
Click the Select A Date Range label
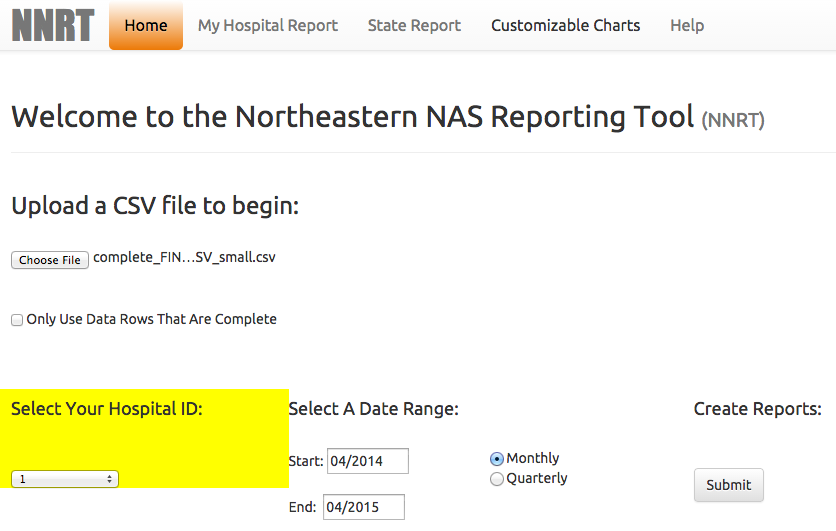click(373, 408)
